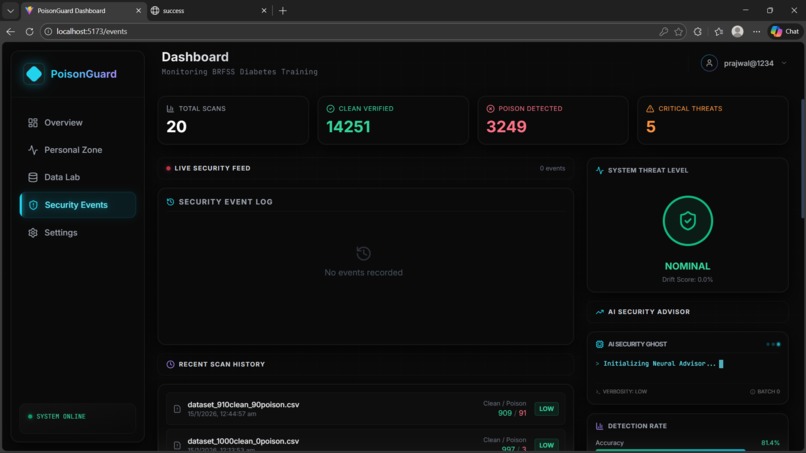806x453 pixels.
Task: Go to Personal Zone in sidebar
Action: [x=78, y=150]
